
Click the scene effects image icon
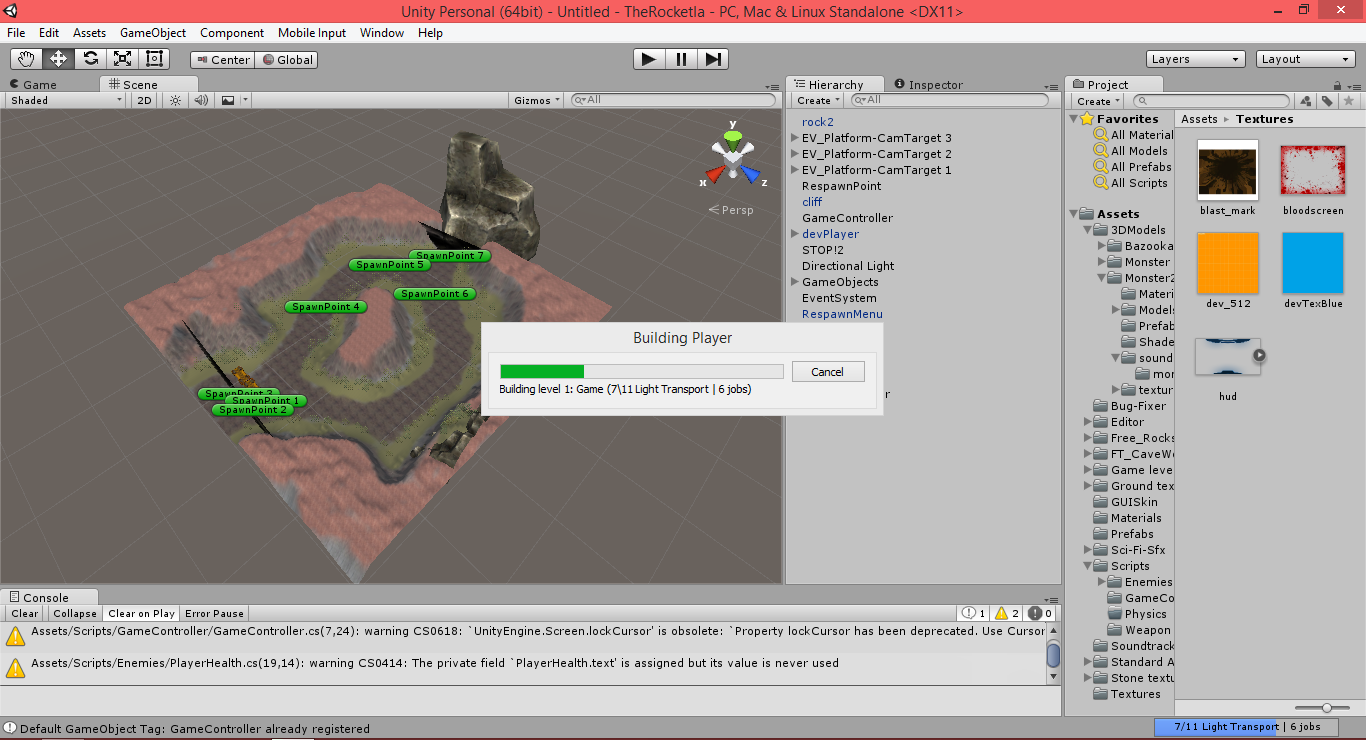(228, 100)
